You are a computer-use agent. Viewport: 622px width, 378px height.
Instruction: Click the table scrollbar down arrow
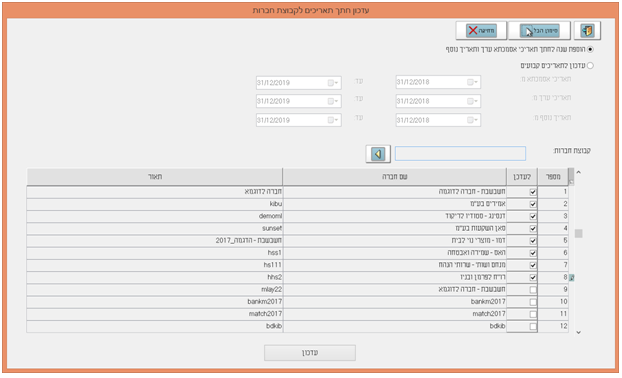pyautogui.click(x=578, y=332)
